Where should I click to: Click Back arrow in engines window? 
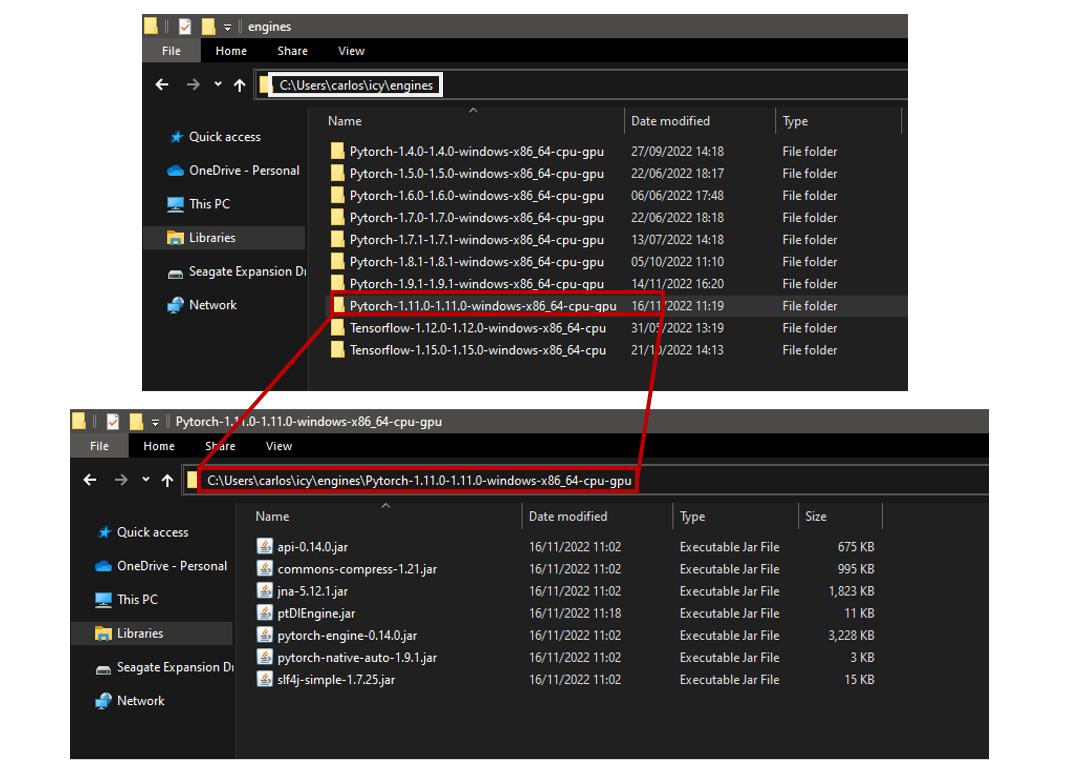pos(162,85)
